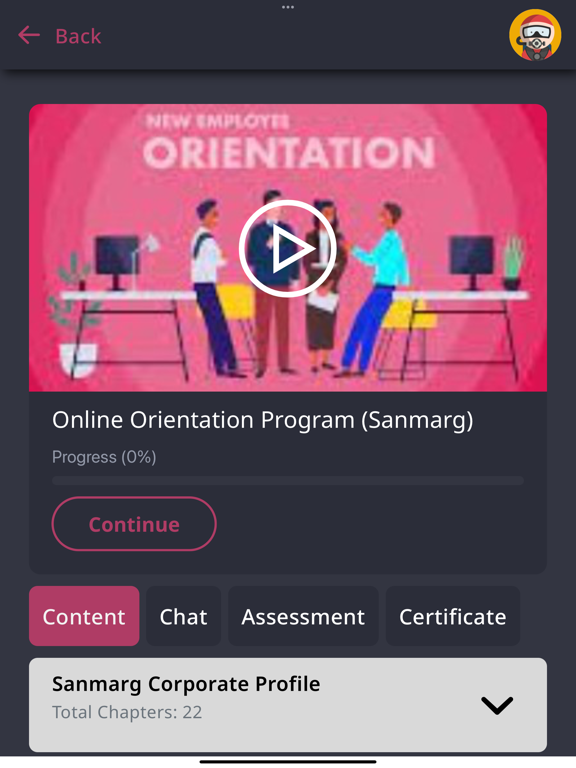Screen dimensions: 576x768
Task: Click the course progress bar
Action: (x=288, y=480)
